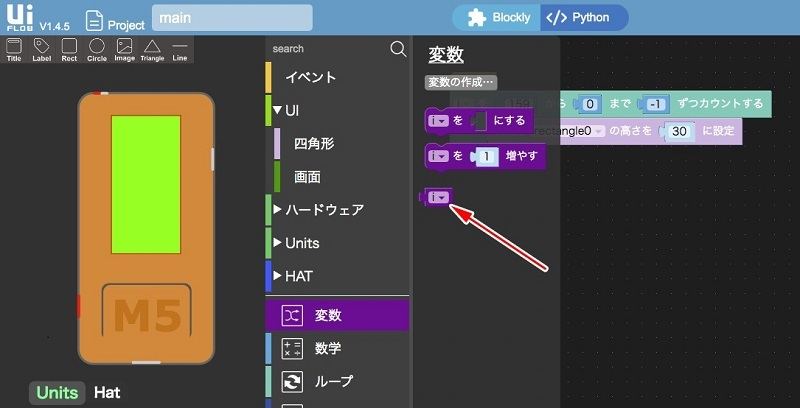Select the Title UI element tool
The height and width of the screenshot is (408, 800).
tap(14, 50)
